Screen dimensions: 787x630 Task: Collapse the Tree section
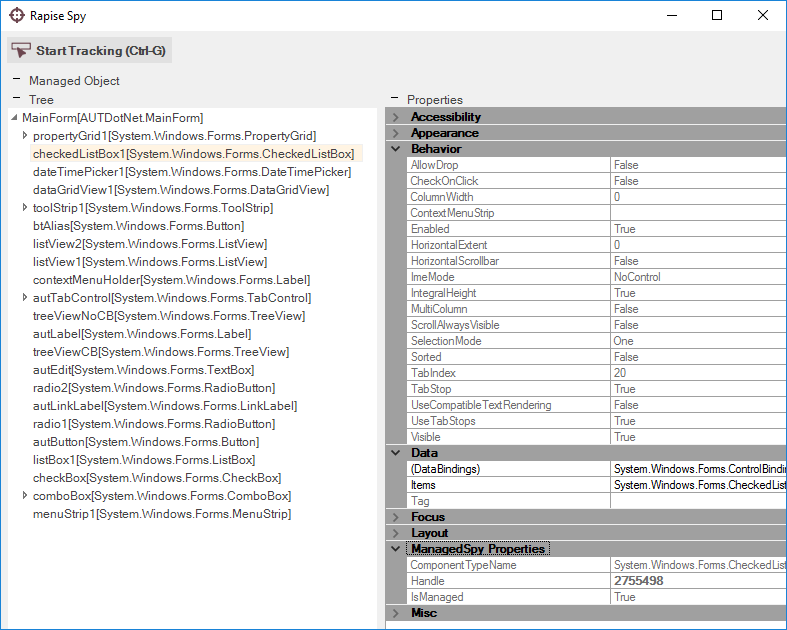pos(17,98)
